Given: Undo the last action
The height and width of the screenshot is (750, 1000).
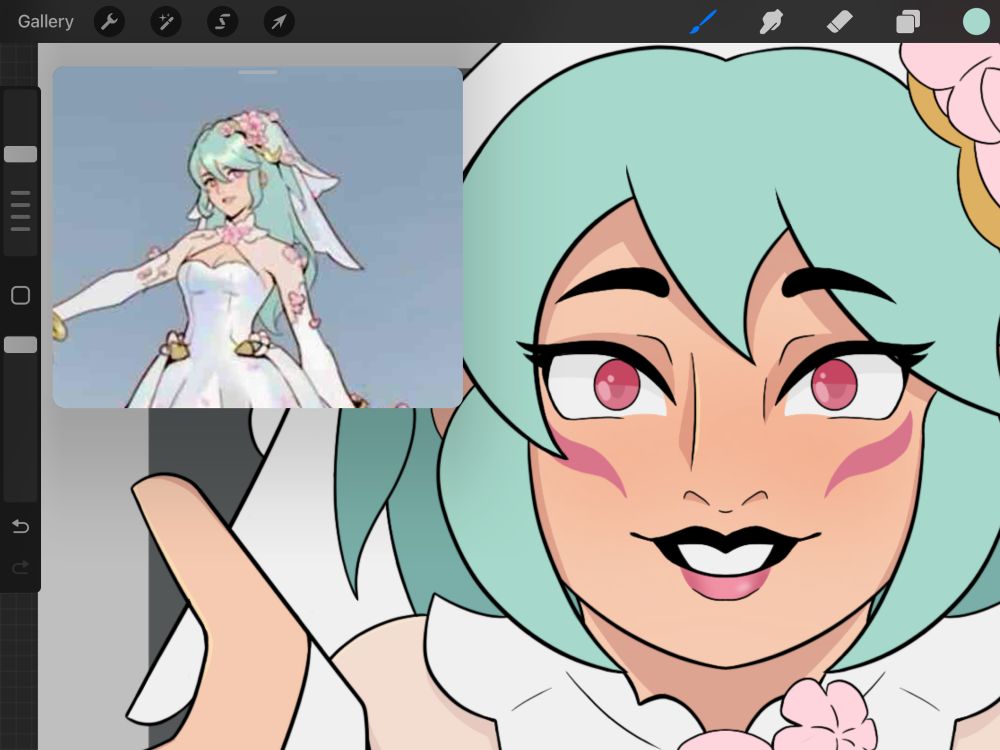Looking at the screenshot, I should tap(20, 526).
